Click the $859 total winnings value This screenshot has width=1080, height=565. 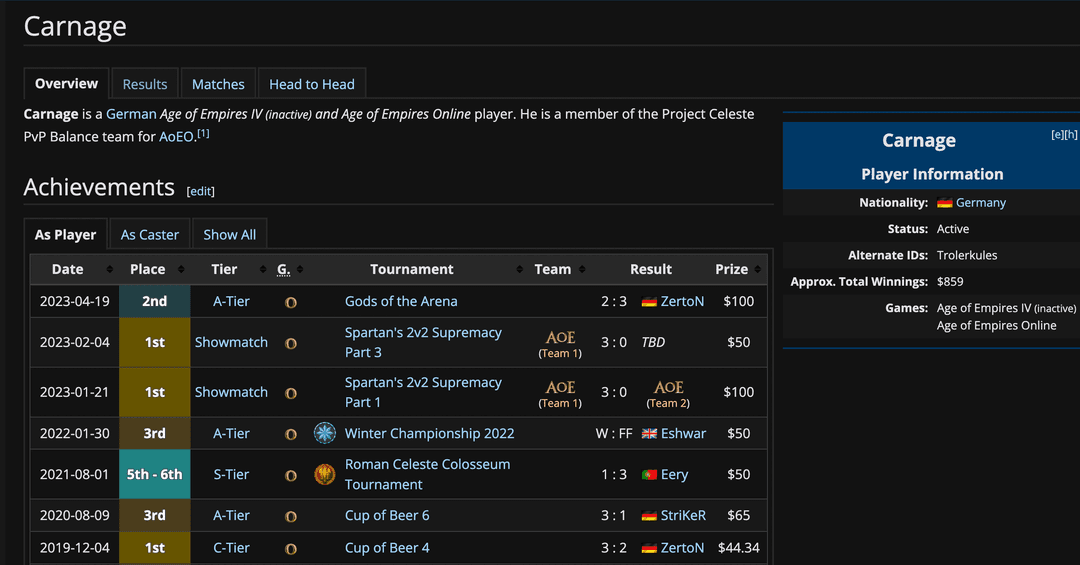[950, 282]
